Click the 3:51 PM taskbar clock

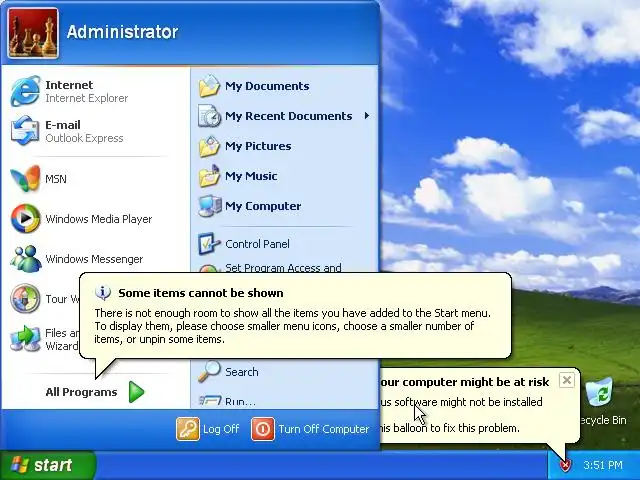pyautogui.click(x=603, y=465)
